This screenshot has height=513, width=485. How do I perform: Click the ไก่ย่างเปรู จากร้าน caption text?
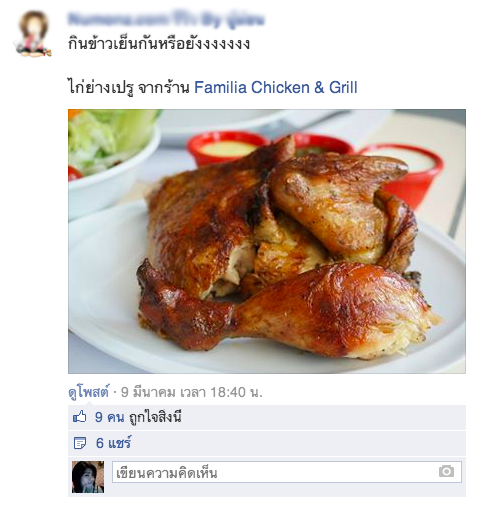point(129,88)
